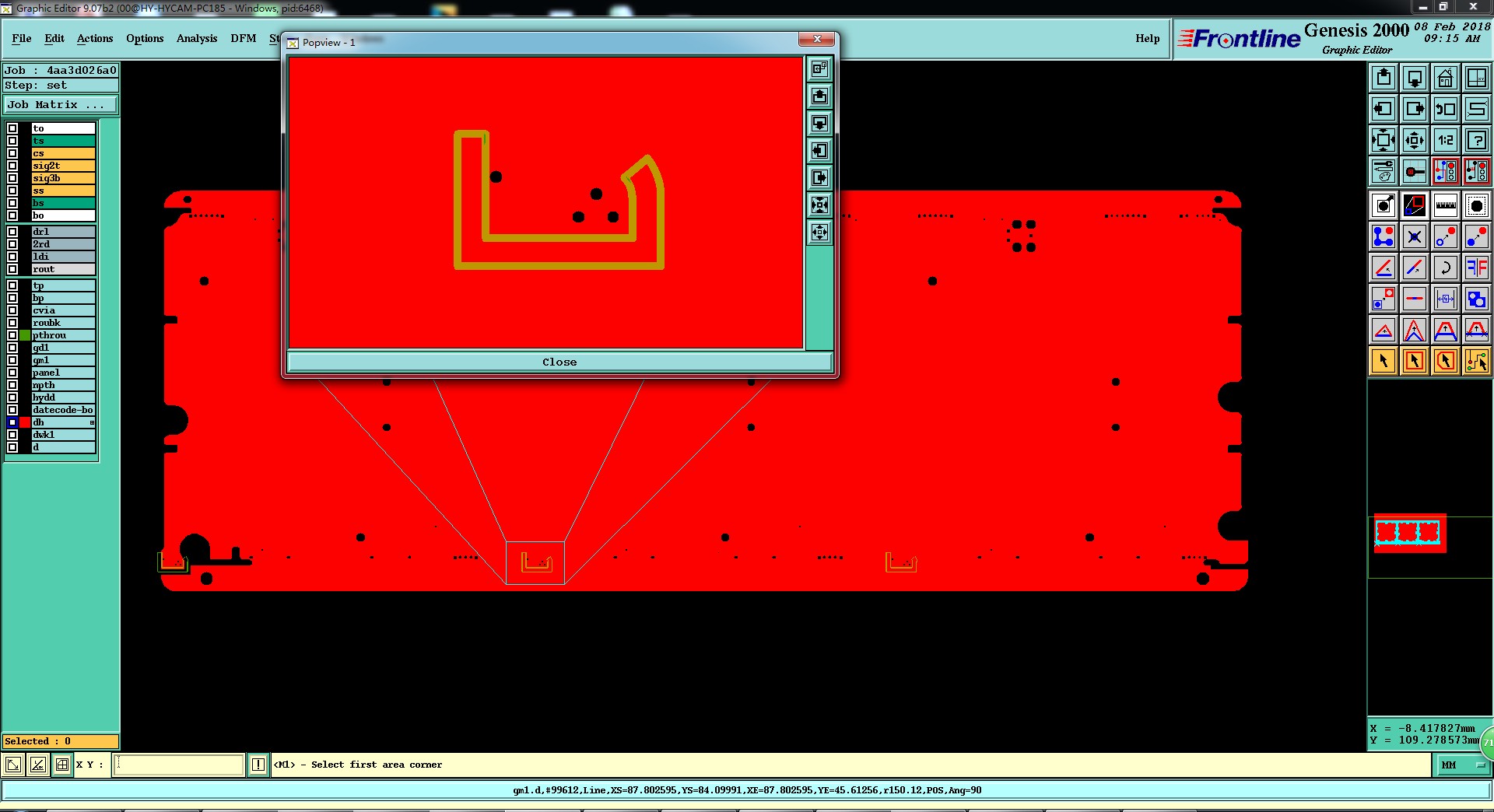Toggle checkbox for layer gm1
Viewport: 1494px width, 812px height.
click(x=12, y=360)
